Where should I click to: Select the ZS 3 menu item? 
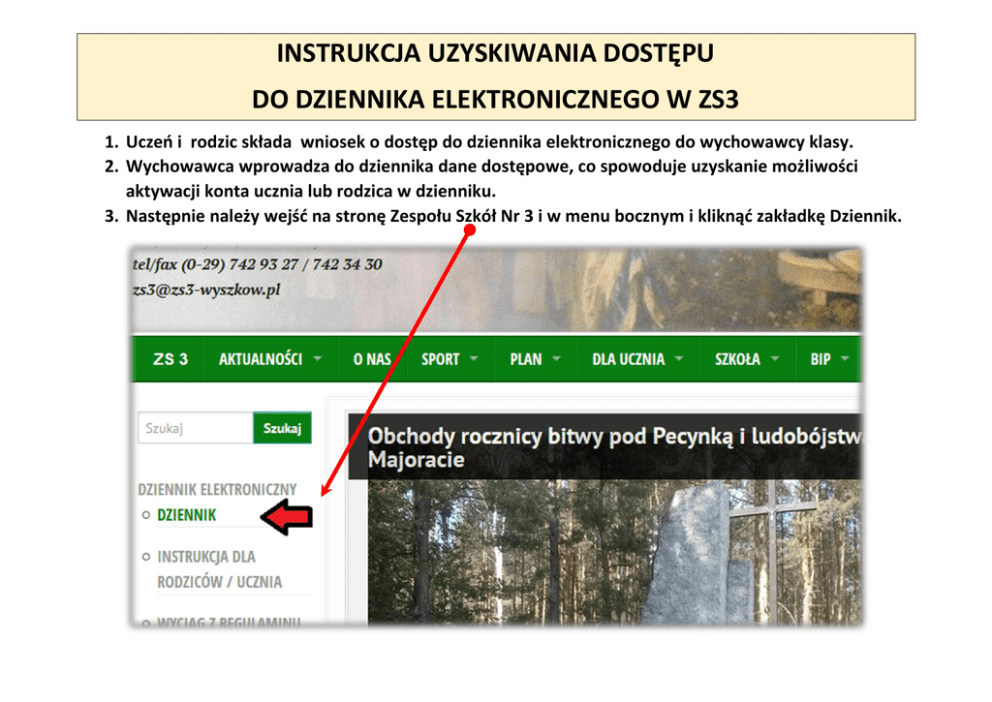(170, 359)
